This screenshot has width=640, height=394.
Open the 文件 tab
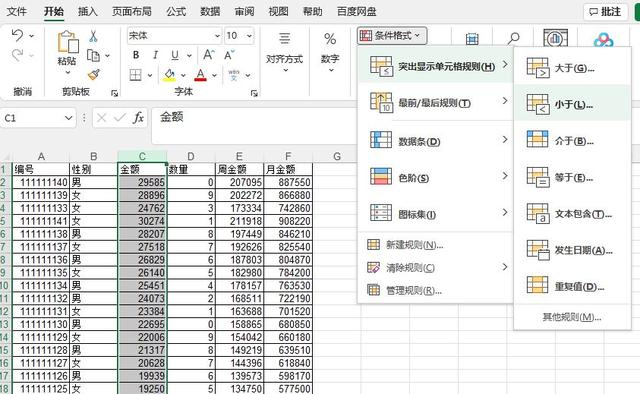tap(17, 11)
